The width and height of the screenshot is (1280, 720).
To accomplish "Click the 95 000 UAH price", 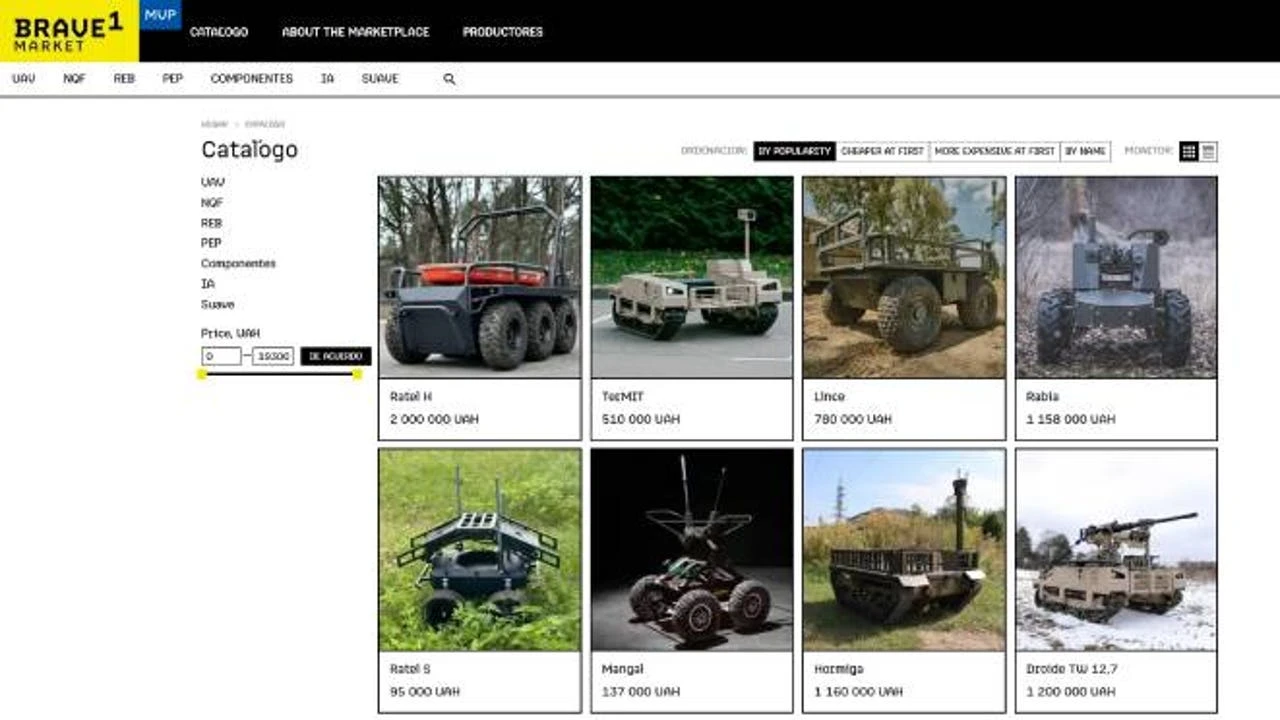I will click(x=425, y=692).
